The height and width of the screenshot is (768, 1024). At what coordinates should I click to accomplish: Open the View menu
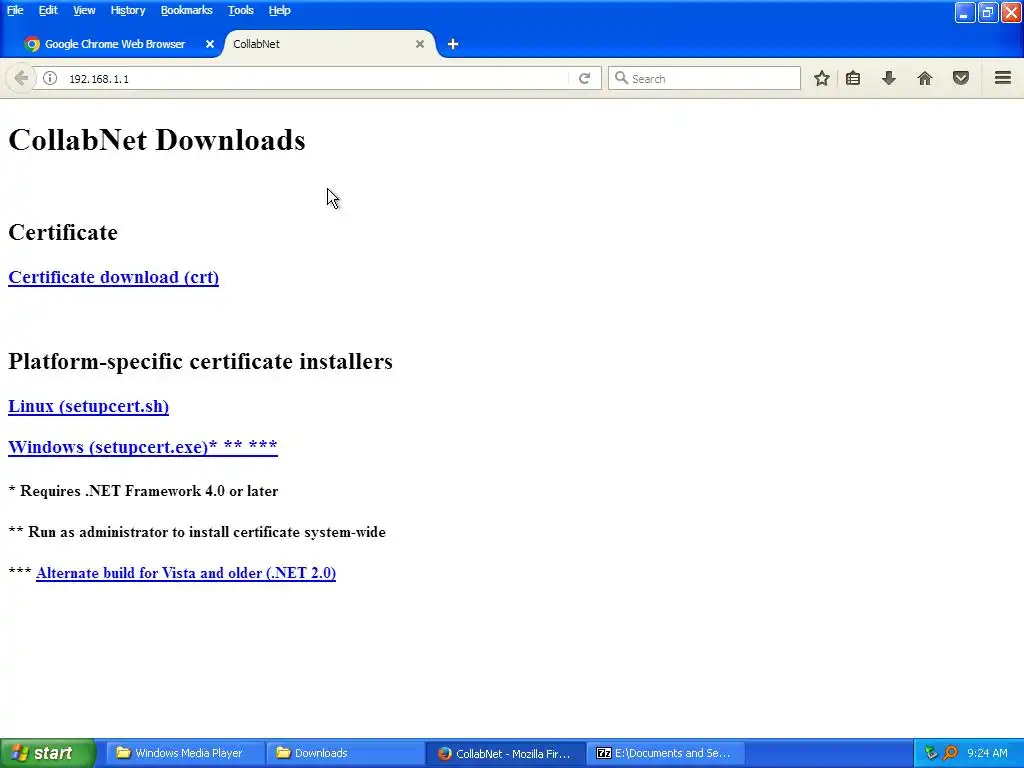click(x=84, y=10)
